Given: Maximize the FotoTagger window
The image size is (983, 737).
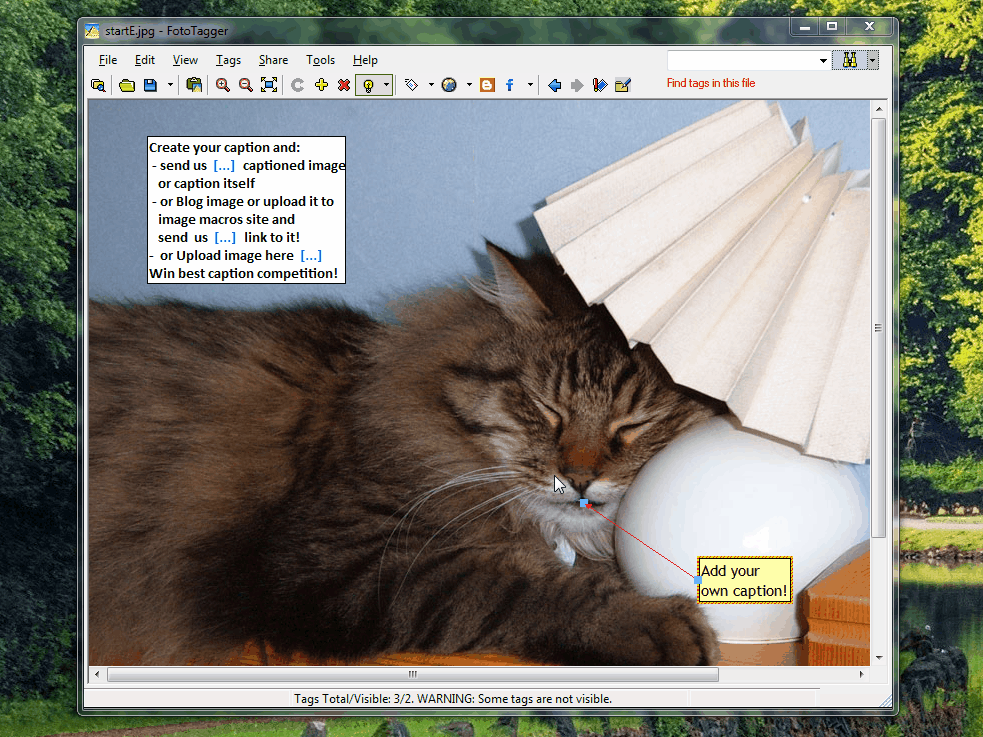Looking at the screenshot, I should click(x=832, y=26).
